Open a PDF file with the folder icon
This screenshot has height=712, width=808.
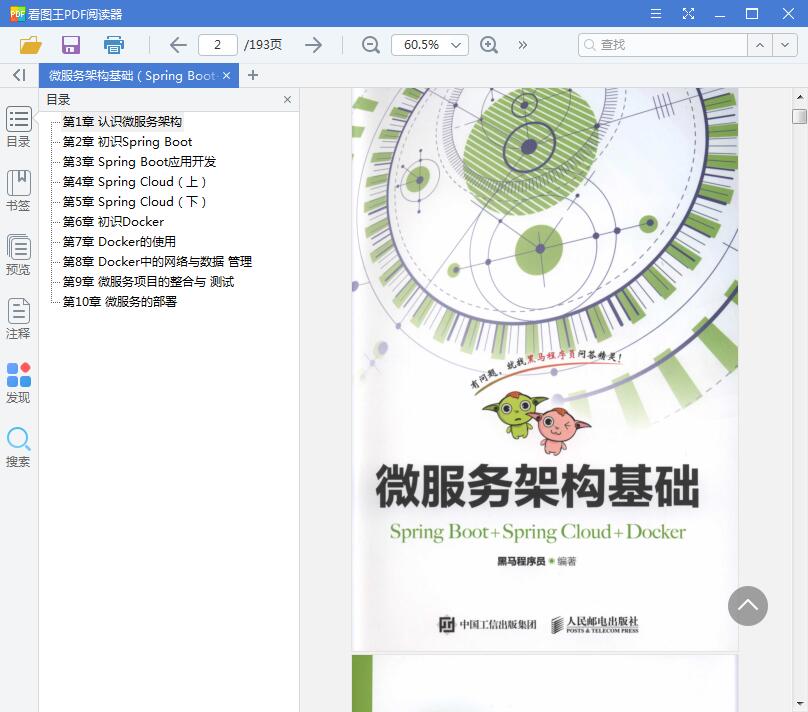tap(30, 45)
